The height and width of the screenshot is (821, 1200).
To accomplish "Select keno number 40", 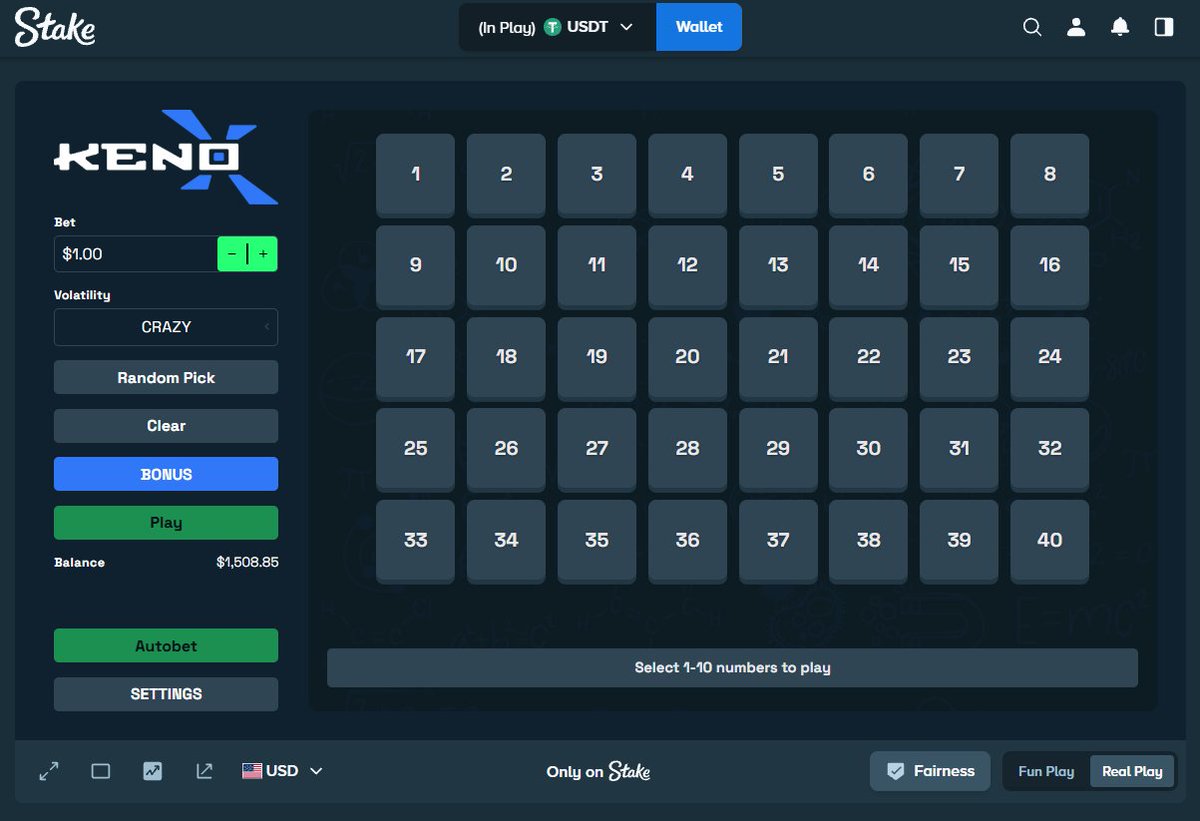I will 1050,541.
